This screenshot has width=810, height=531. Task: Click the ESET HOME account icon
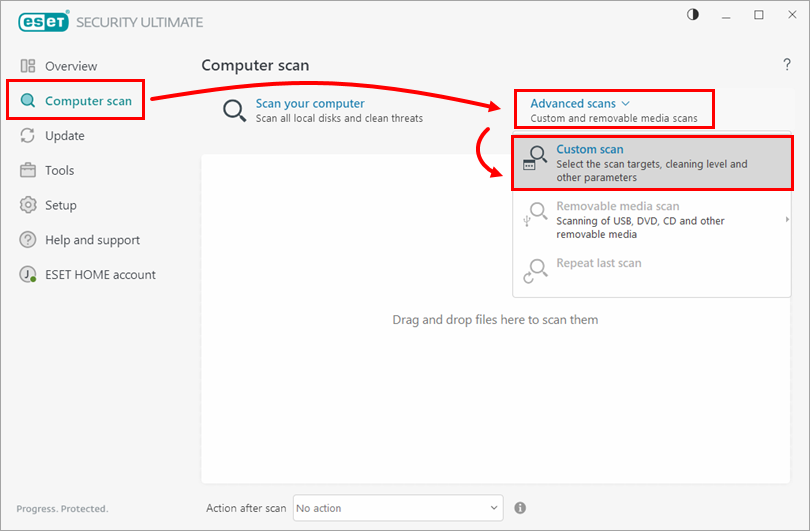click(28, 275)
